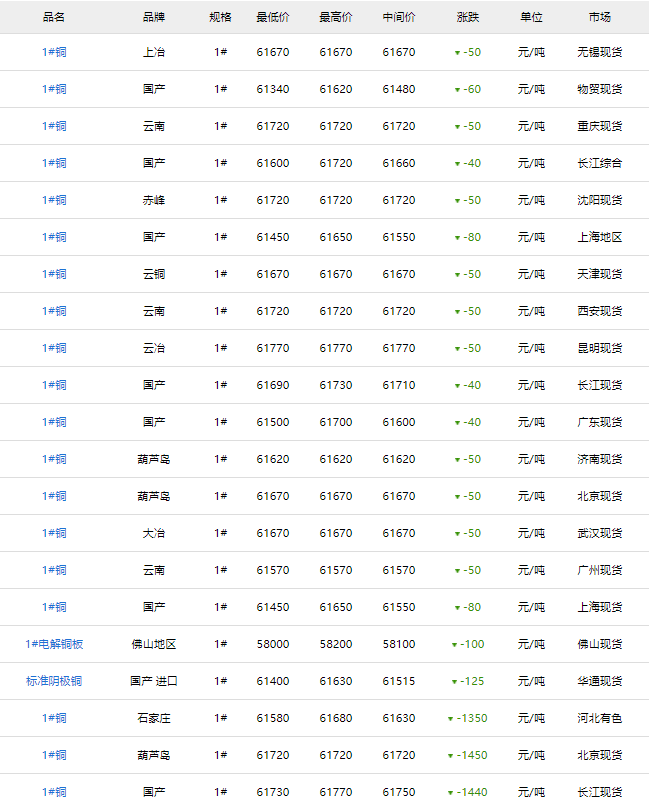The height and width of the screenshot is (809, 649).
Task: Click the 品名 column header
Action: [54, 17]
